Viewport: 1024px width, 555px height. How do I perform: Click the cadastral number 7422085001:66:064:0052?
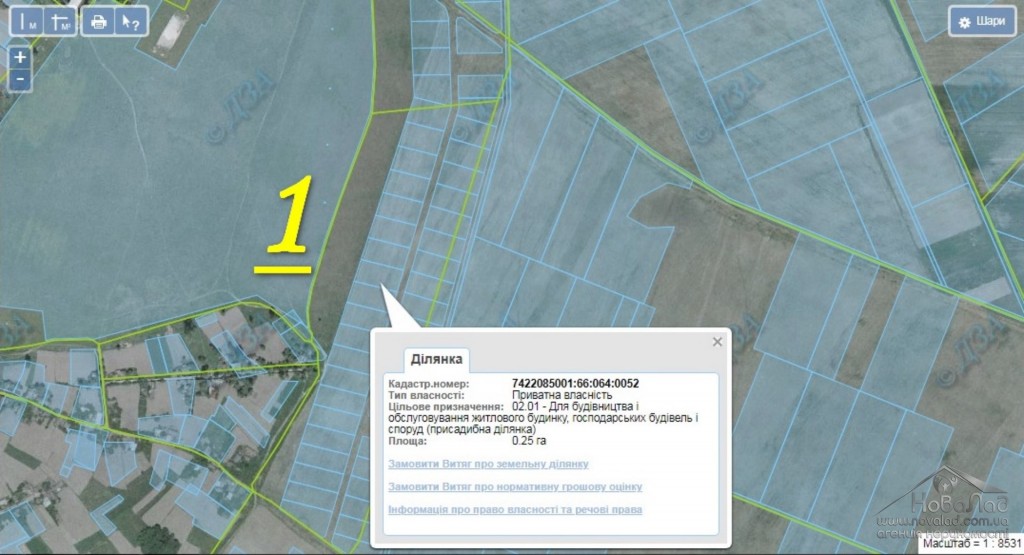tap(575, 383)
